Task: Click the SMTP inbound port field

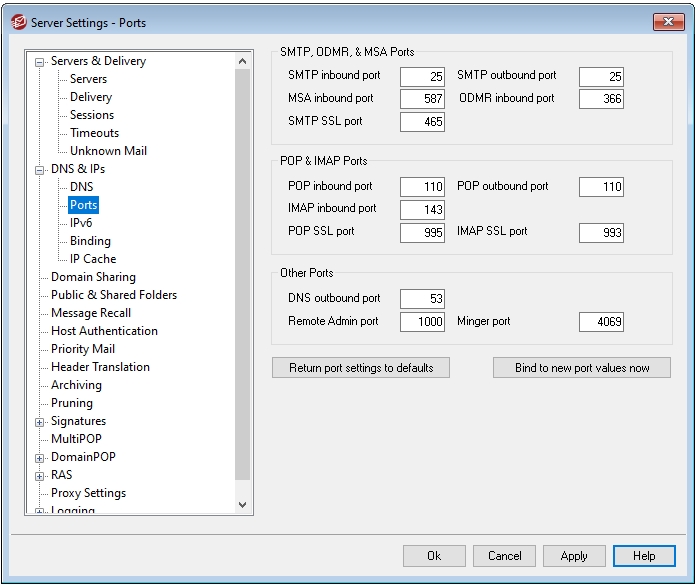Action: click(422, 77)
